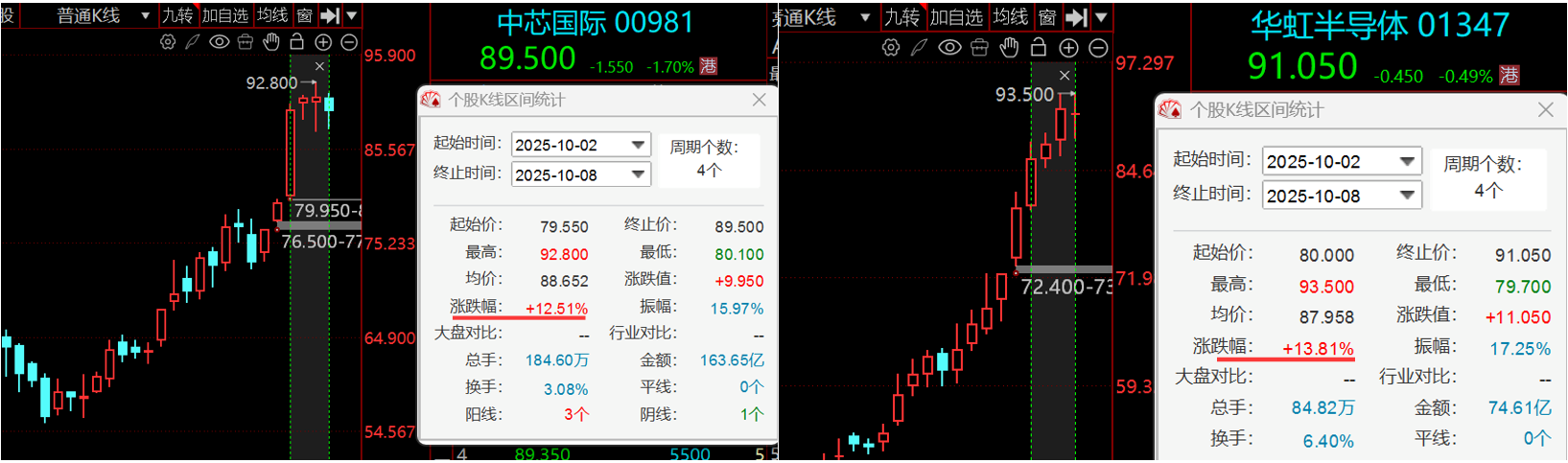The image size is (1568, 463).
Task: Zoom out with the minus icon on 华虹半导体 chart
Action: click(x=1099, y=48)
